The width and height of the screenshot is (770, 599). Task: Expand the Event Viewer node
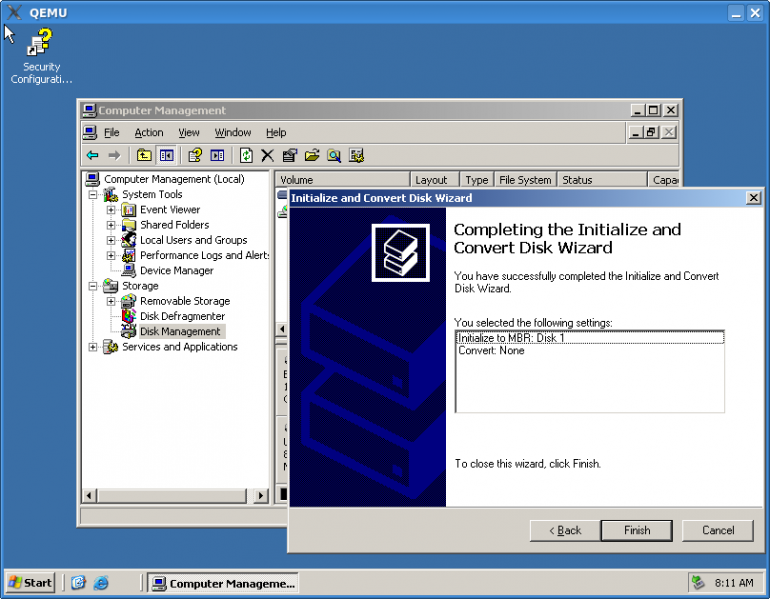[x=111, y=210]
